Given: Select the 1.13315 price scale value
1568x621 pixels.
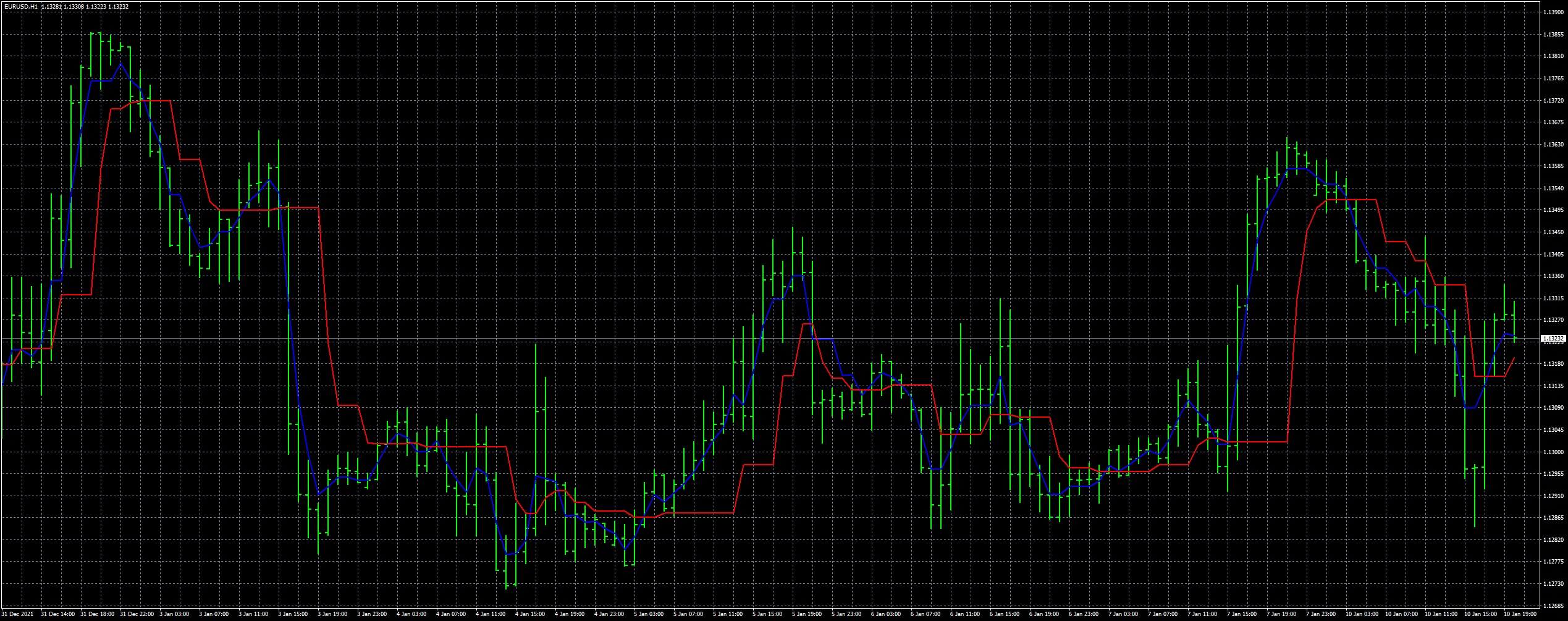Looking at the screenshot, I should pos(1553,298).
